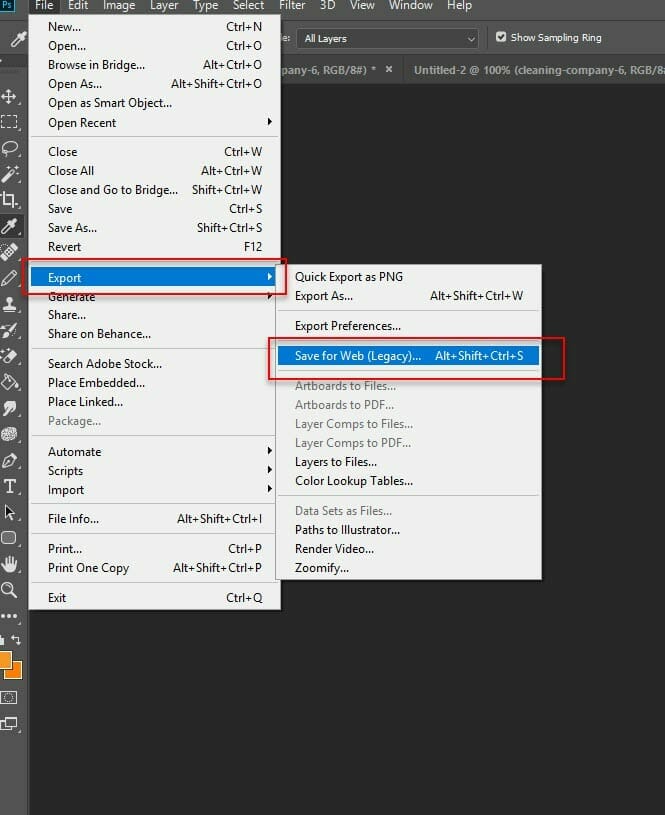Choose Save As... in File menu
665x815 pixels.
pyautogui.click(x=154, y=228)
